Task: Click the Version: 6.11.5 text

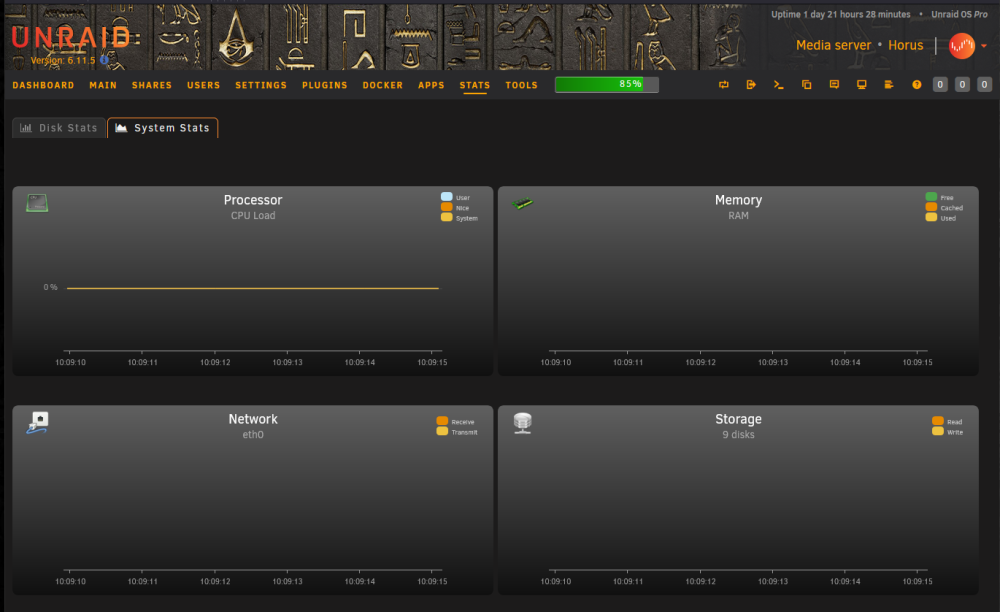Action: pos(63,61)
